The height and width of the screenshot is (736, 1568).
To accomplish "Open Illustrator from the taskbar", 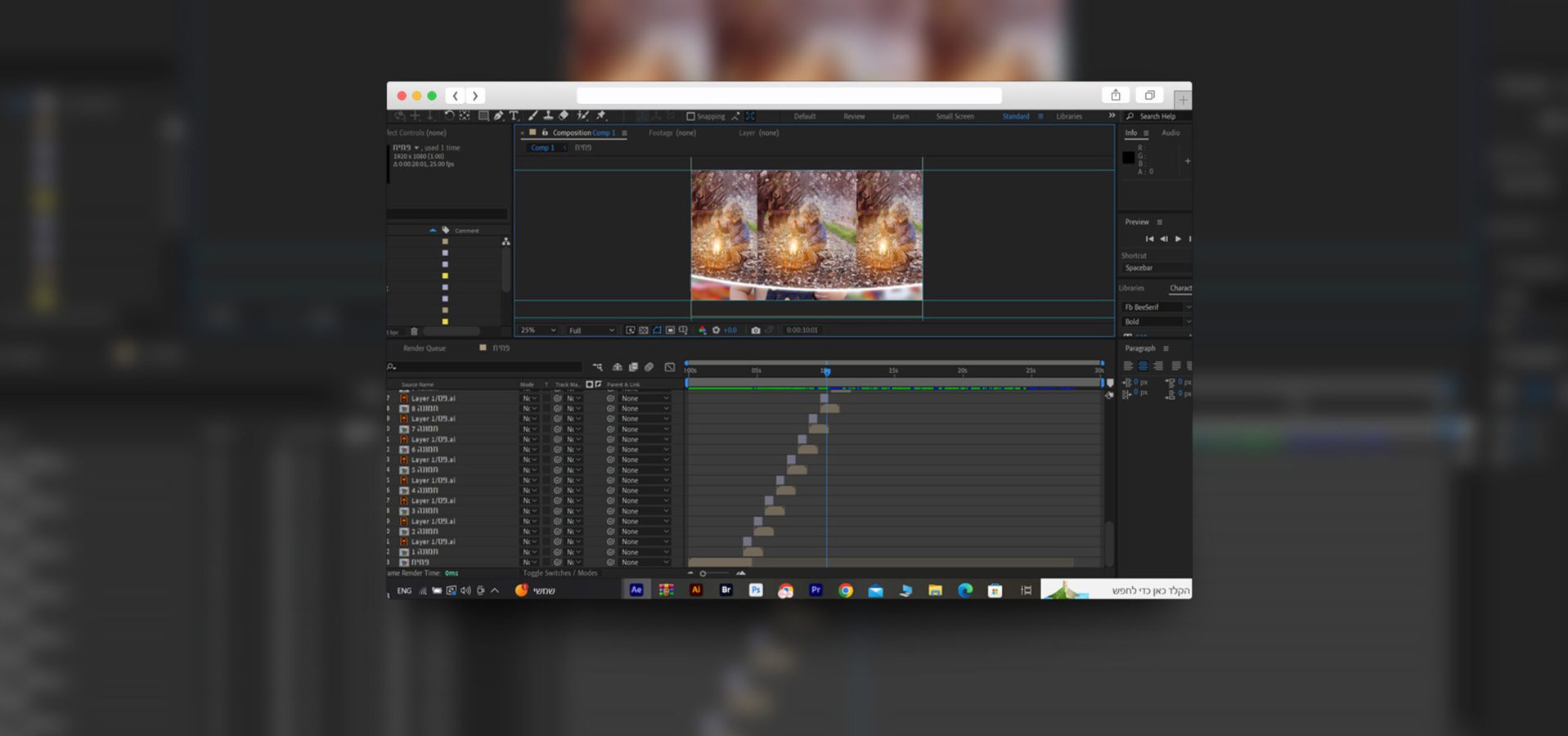I will (x=696, y=590).
